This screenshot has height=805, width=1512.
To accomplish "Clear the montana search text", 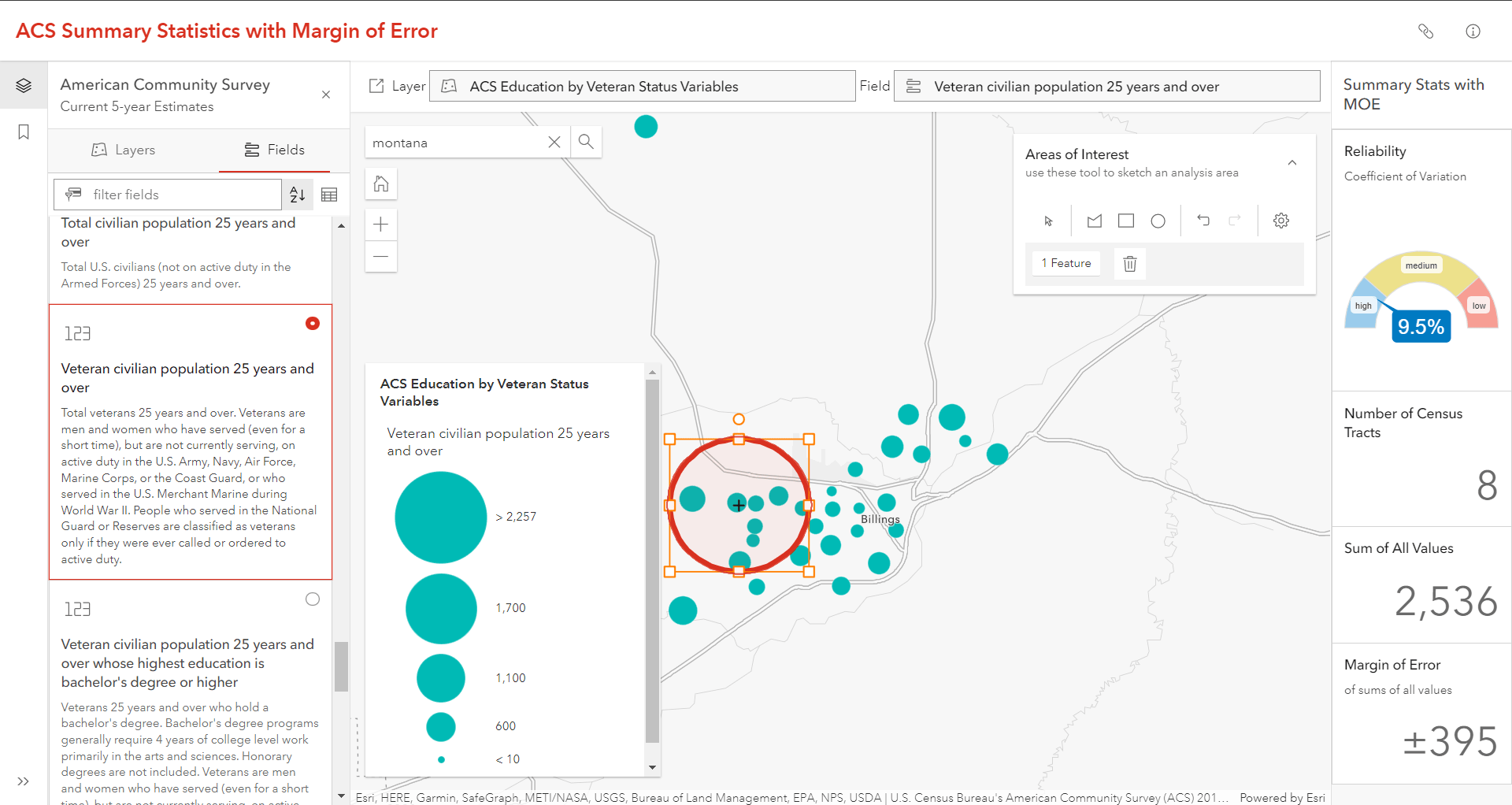I will click(554, 142).
